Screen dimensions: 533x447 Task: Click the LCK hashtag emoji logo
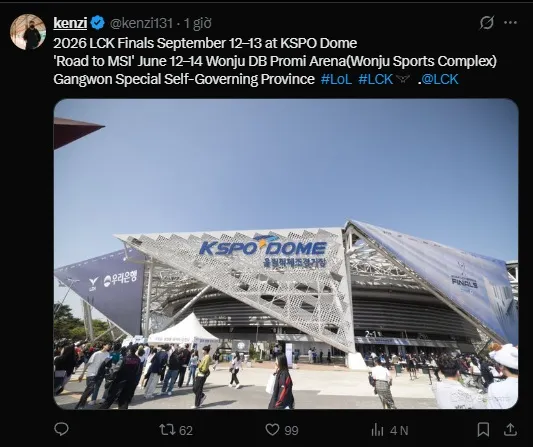tap(403, 79)
